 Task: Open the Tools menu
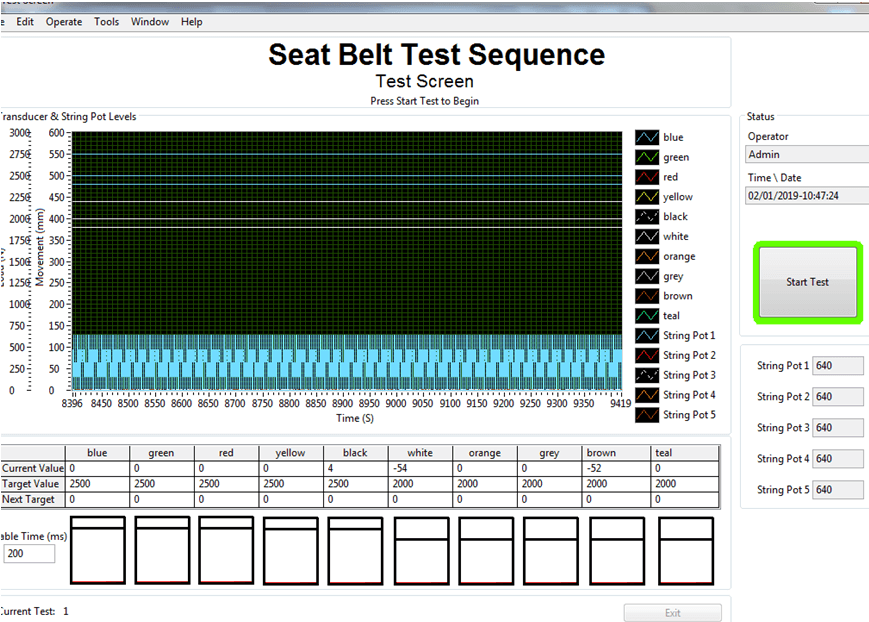point(107,22)
